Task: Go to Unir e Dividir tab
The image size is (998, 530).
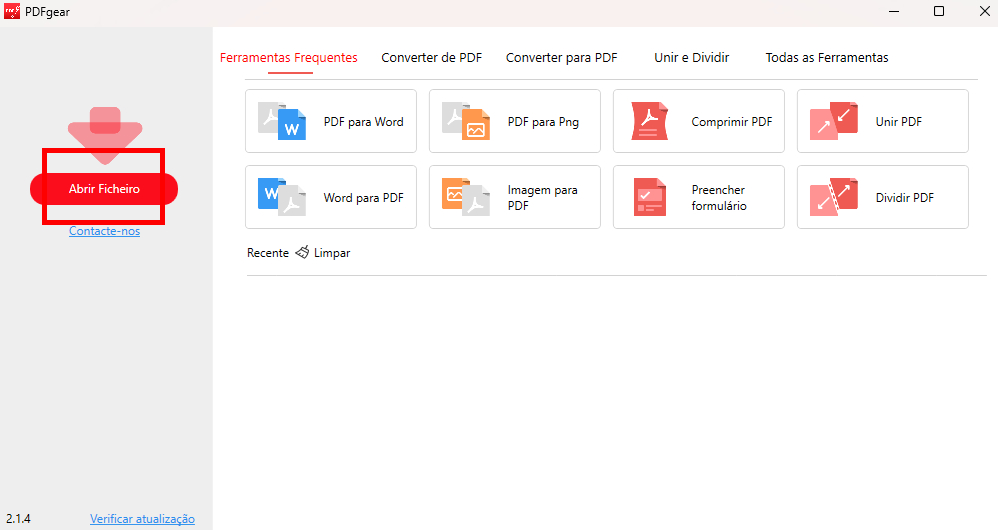Action: [691, 58]
